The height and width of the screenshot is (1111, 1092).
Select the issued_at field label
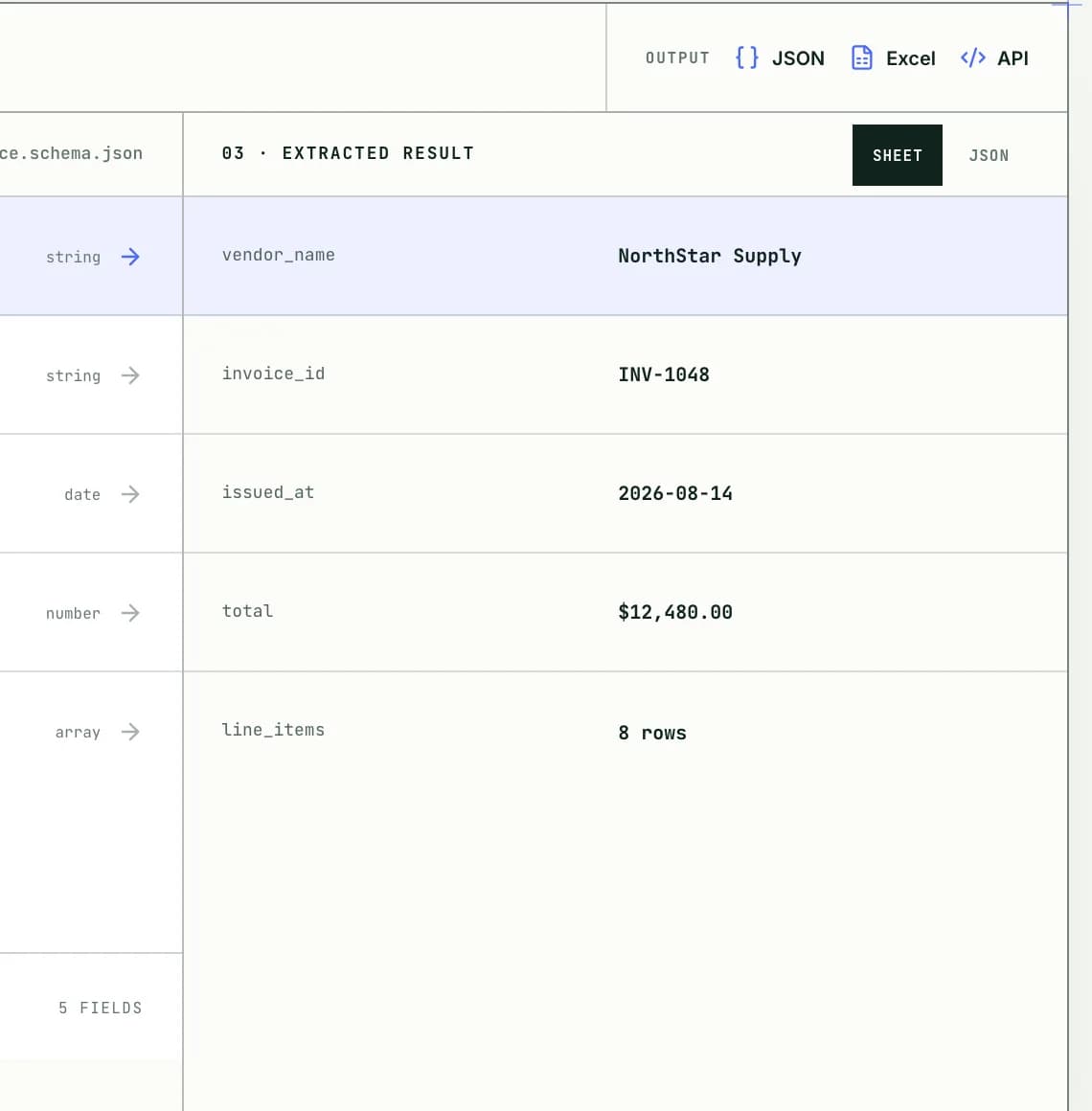tap(268, 492)
